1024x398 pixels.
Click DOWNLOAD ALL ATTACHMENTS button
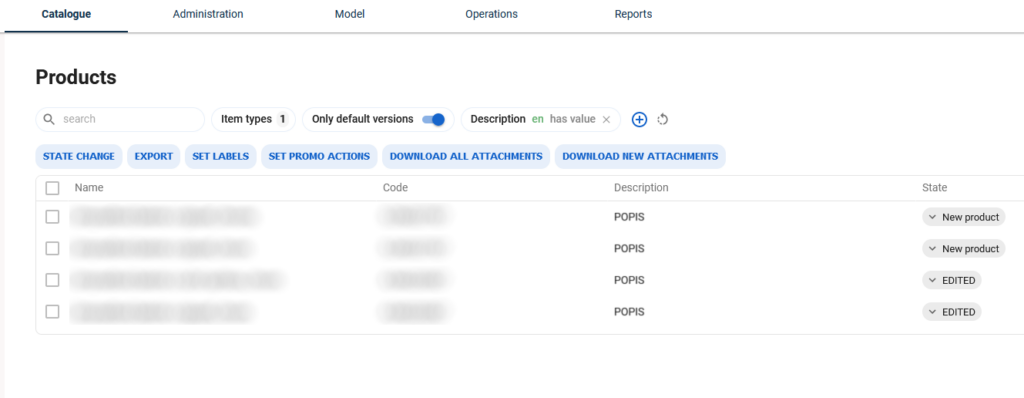(x=466, y=157)
